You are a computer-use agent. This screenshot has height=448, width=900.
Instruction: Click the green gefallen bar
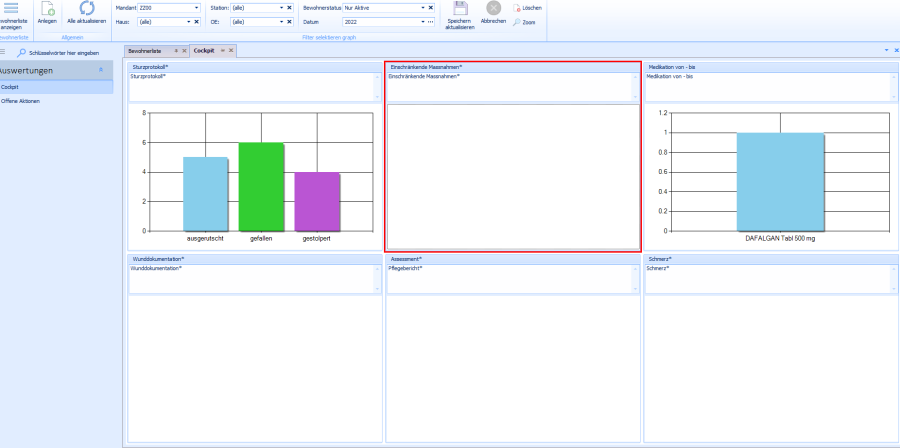261,186
